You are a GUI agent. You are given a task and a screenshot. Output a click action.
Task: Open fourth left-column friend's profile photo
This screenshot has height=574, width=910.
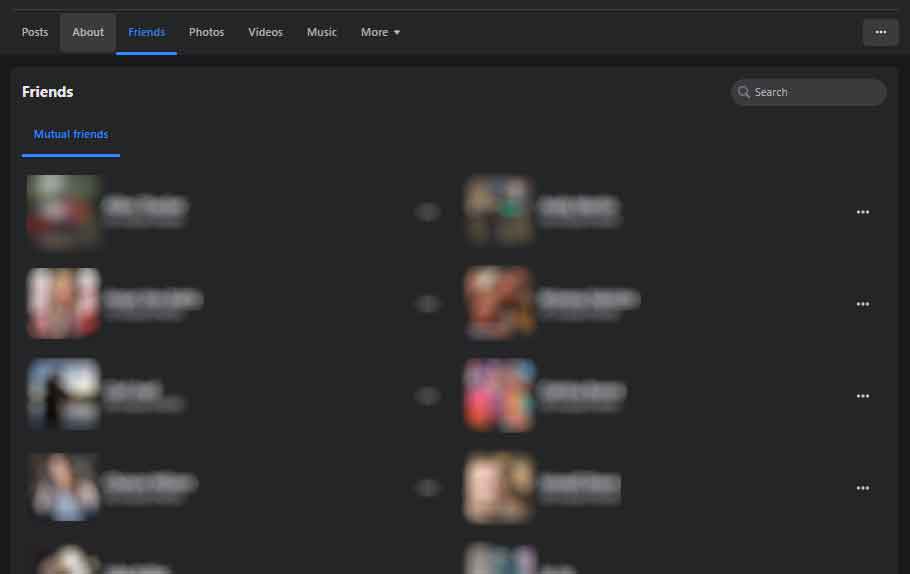[63, 488]
